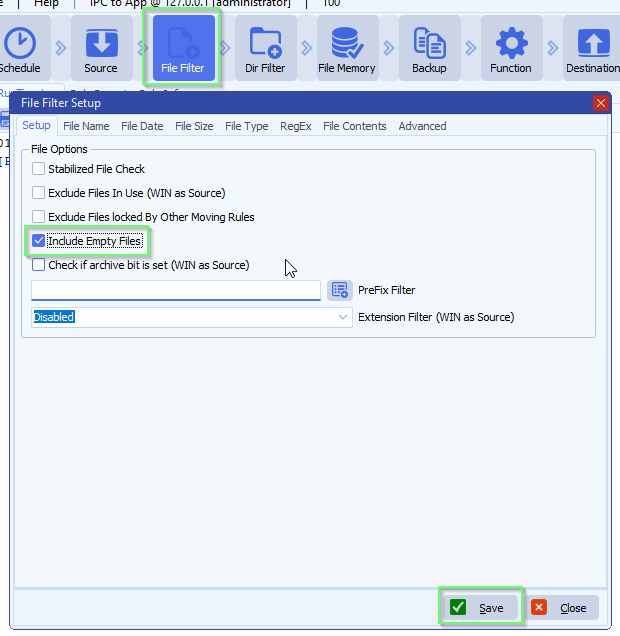The image size is (620, 636).
Task: Open the Dir Filter step
Action: point(266,48)
